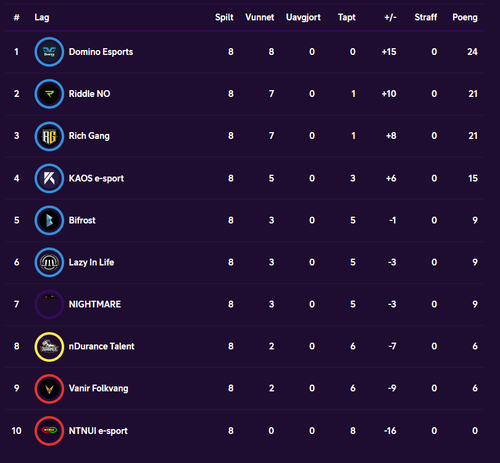The height and width of the screenshot is (463, 500).
Task: Select the NIGHTMARE team name
Action: 95,304
